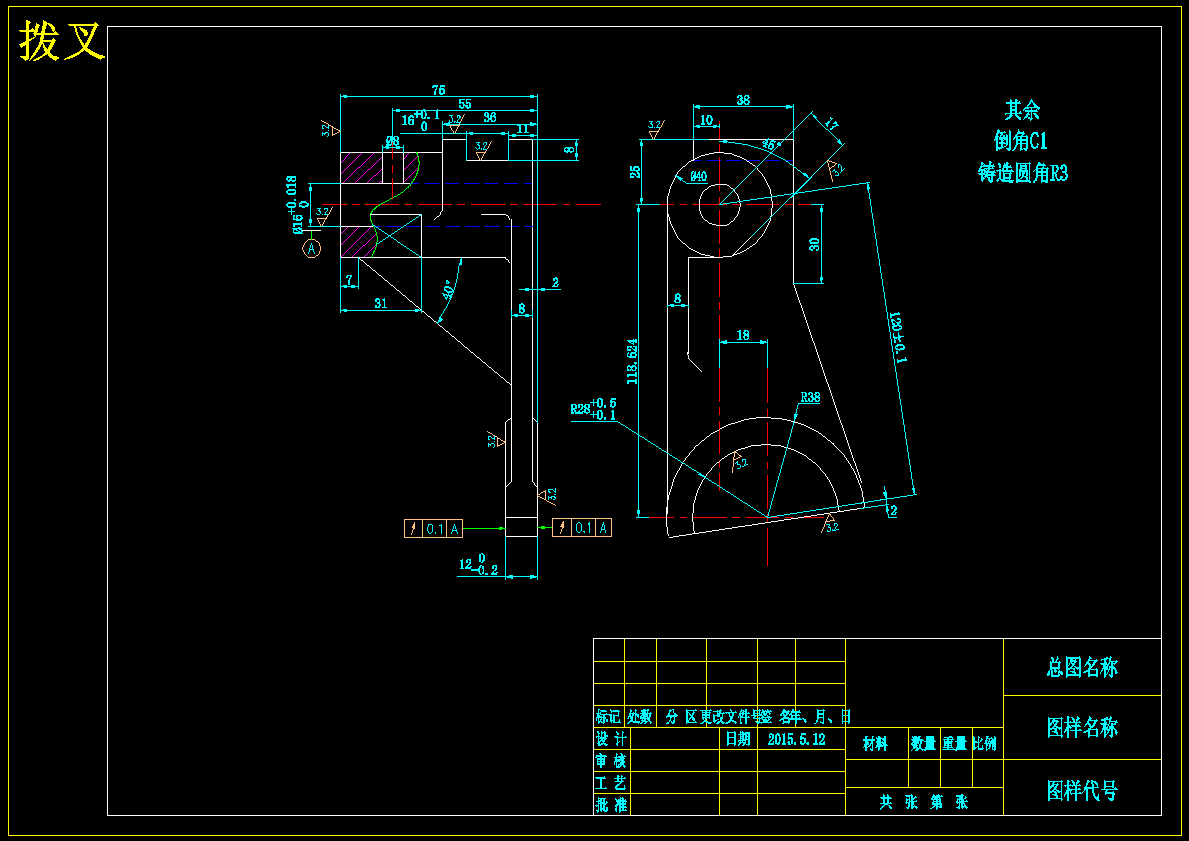Click the dimension value "10"

[706, 120]
